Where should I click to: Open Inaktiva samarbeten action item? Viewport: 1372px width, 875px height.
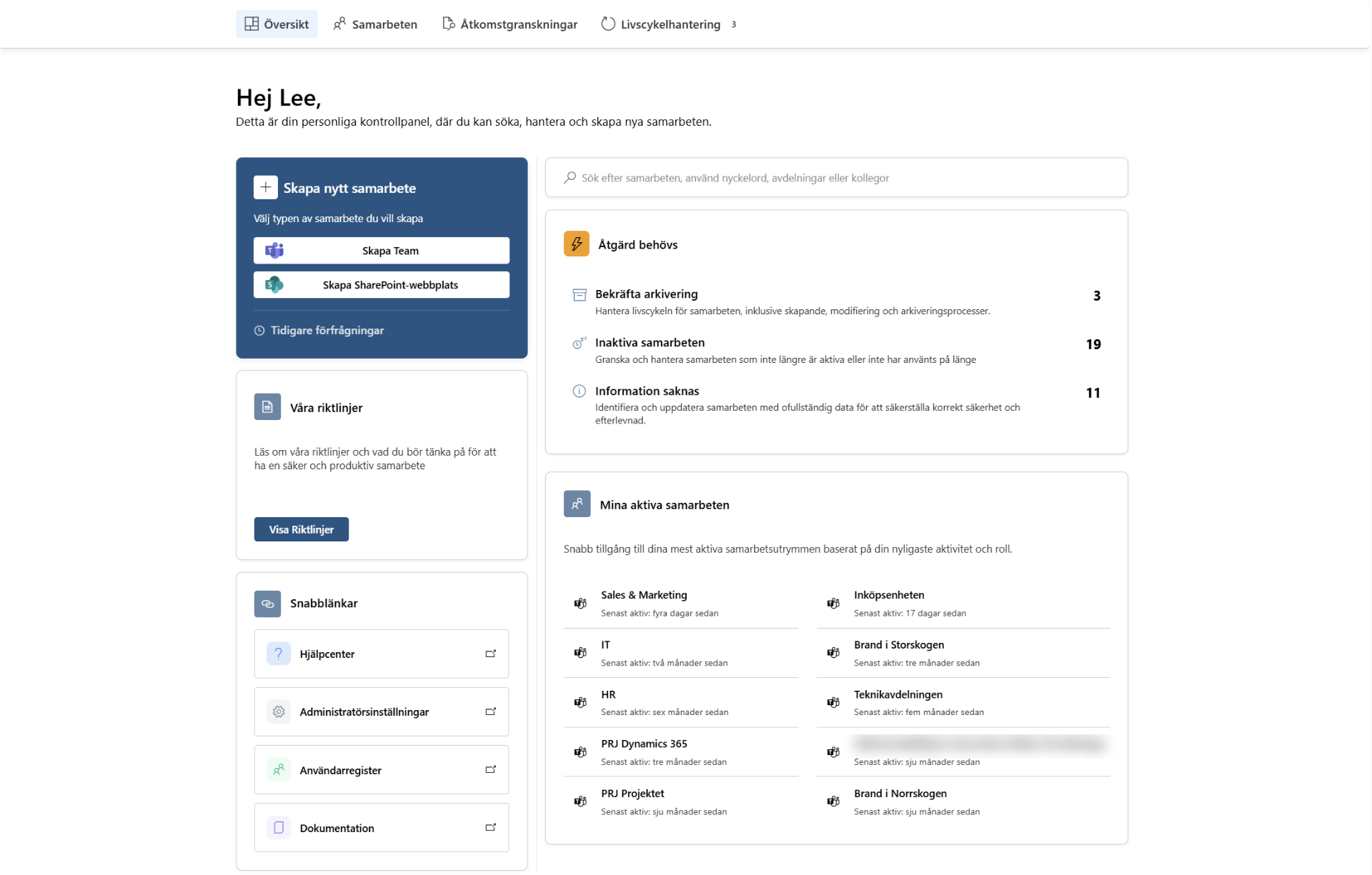(836, 350)
